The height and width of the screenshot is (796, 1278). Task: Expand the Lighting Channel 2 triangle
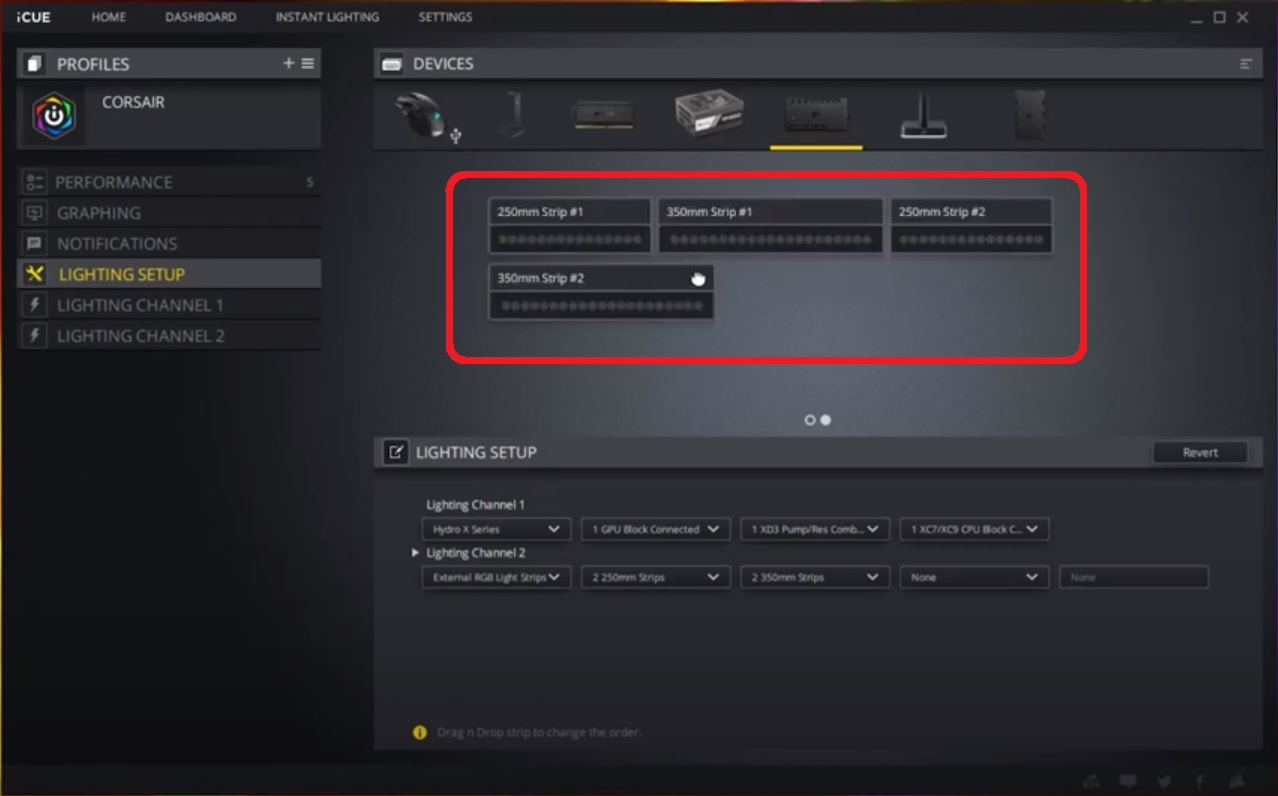pyautogui.click(x=416, y=553)
